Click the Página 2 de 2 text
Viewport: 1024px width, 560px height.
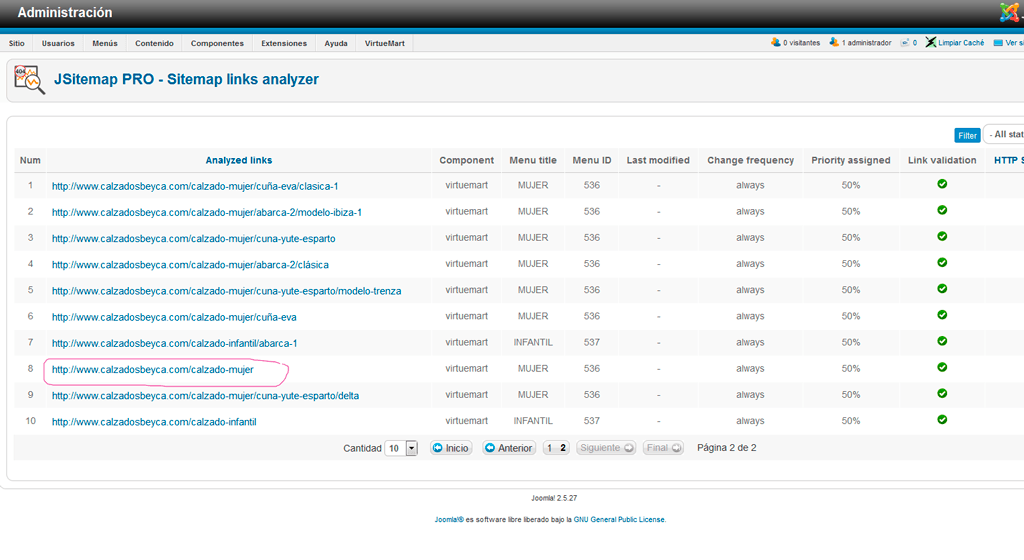tap(726, 448)
